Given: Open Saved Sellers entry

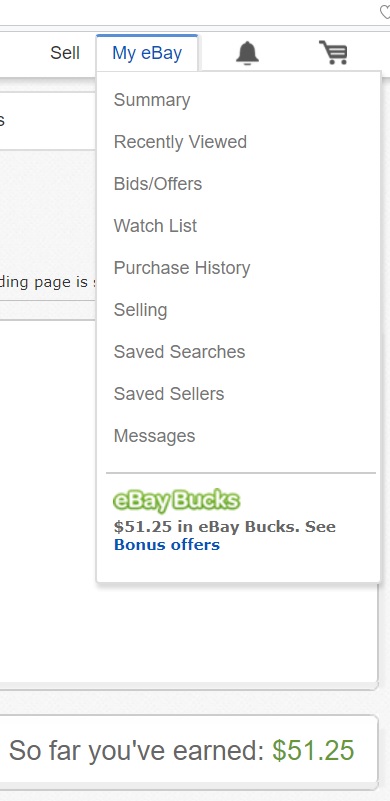Looking at the screenshot, I should click(x=169, y=394).
